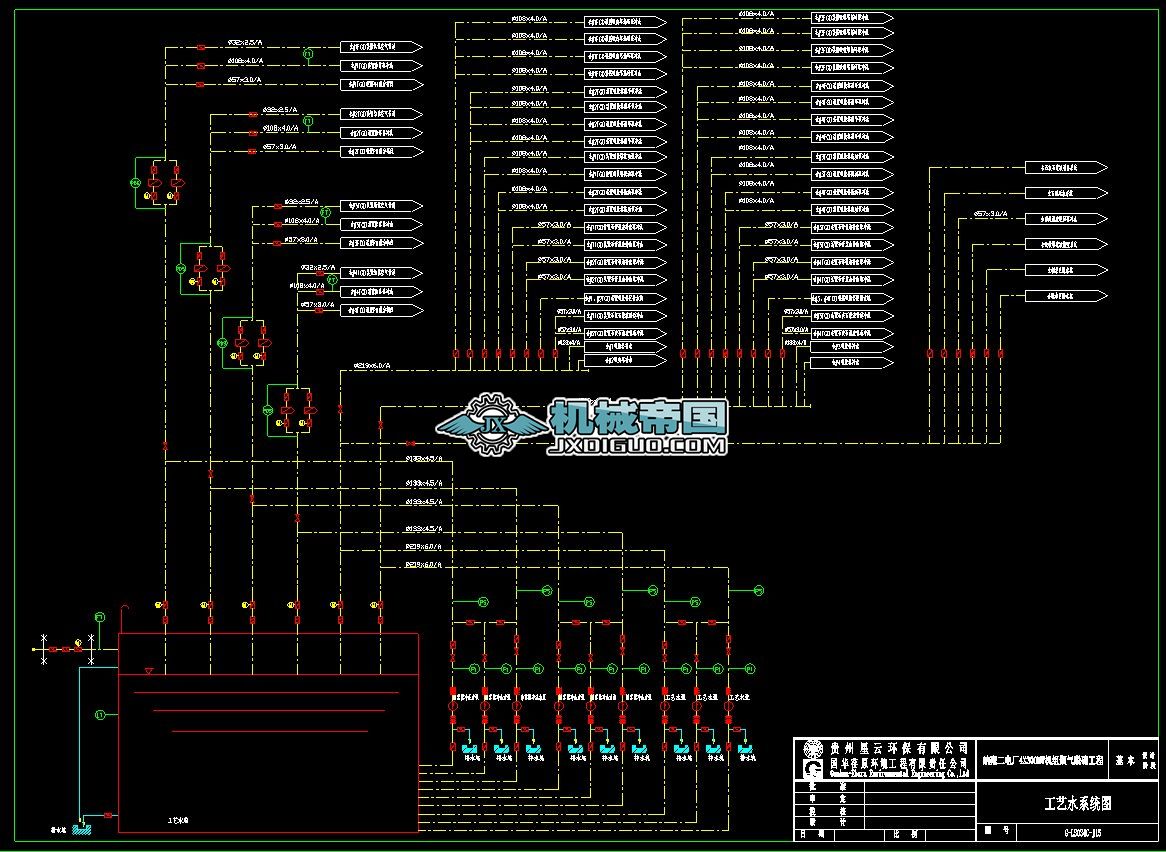Select the process water tank label text
The height and width of the screenshot is (852, 1166).
point(178,821)
